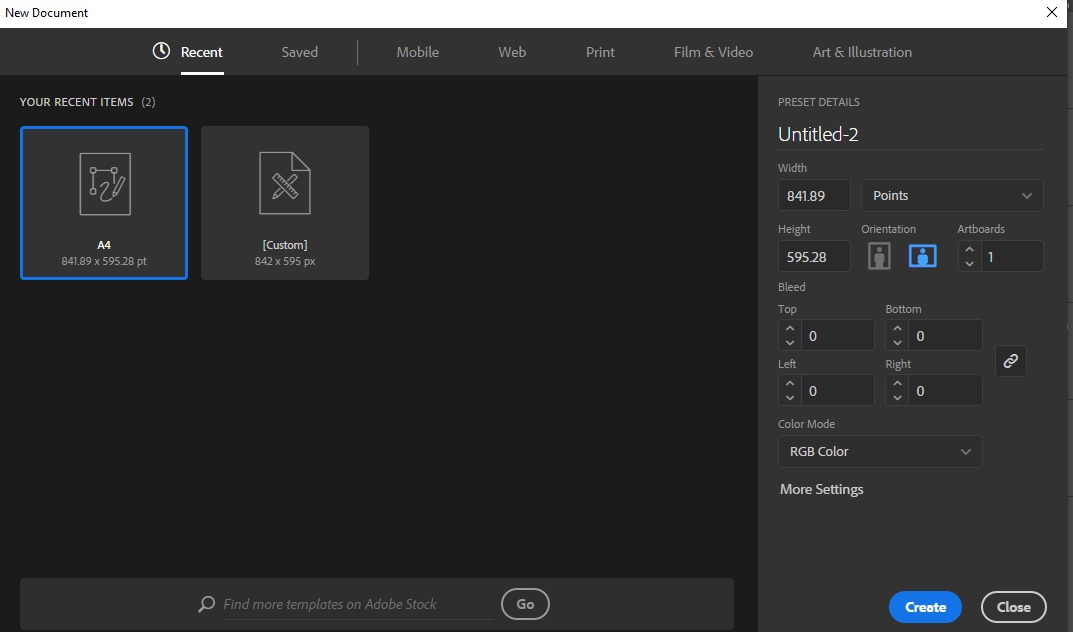Click the Width input field
The height and width of the screenshot is (632, 1073).
(814, 196)
